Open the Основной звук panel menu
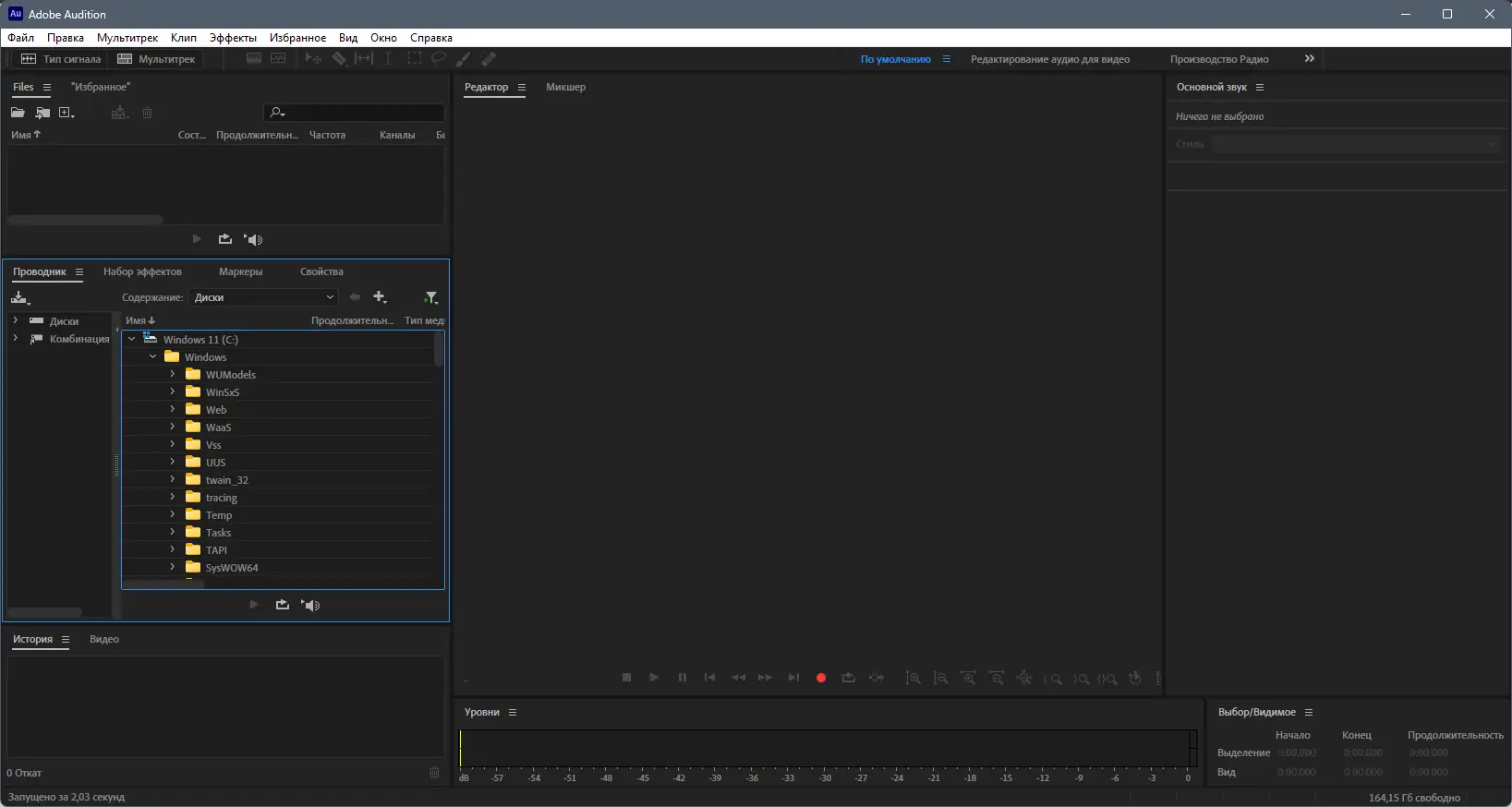This screenshot has width=1512, height=807. pyautogui.click(x=1259, y=87)
